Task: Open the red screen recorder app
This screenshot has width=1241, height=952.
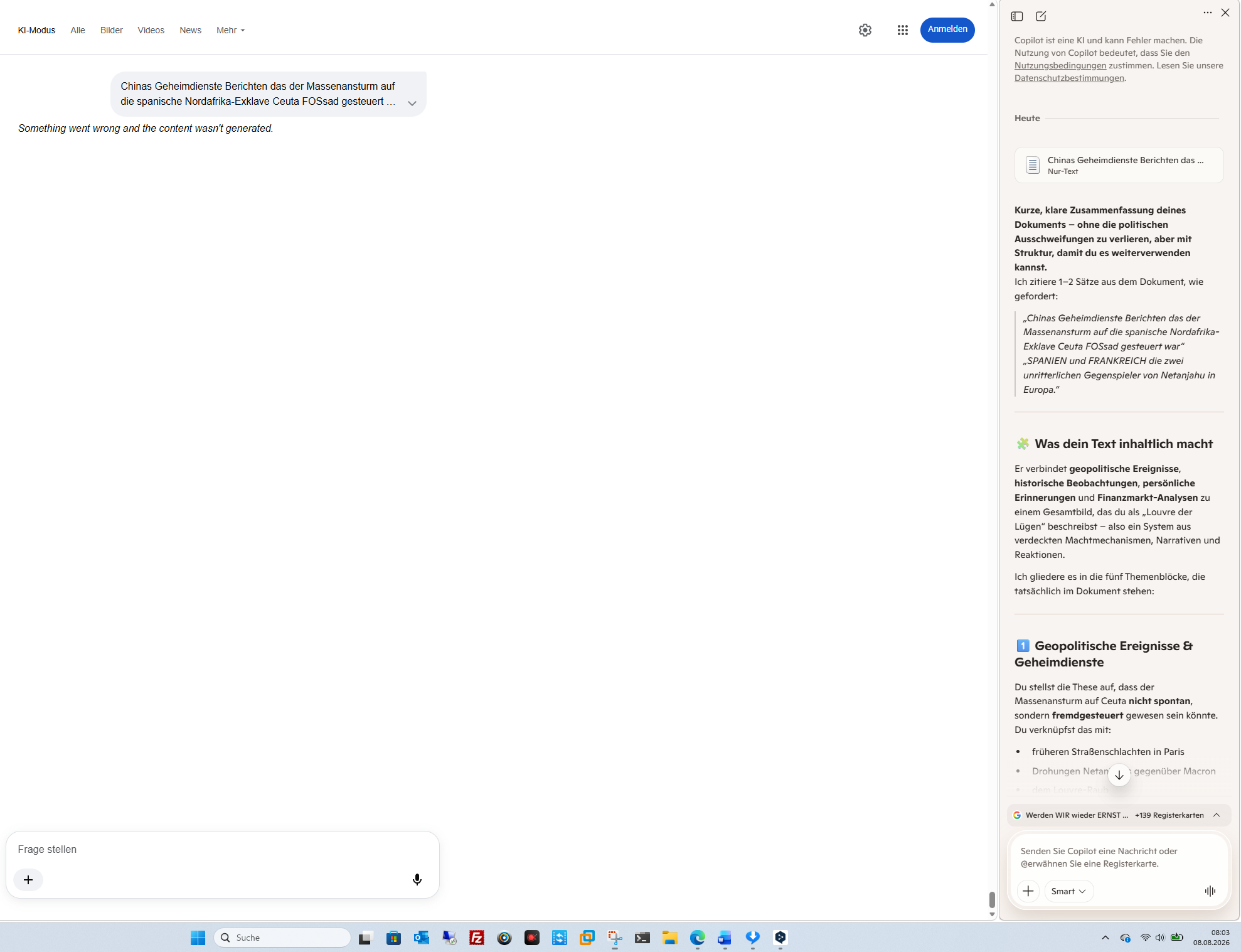Action: [x=532, y=938]
